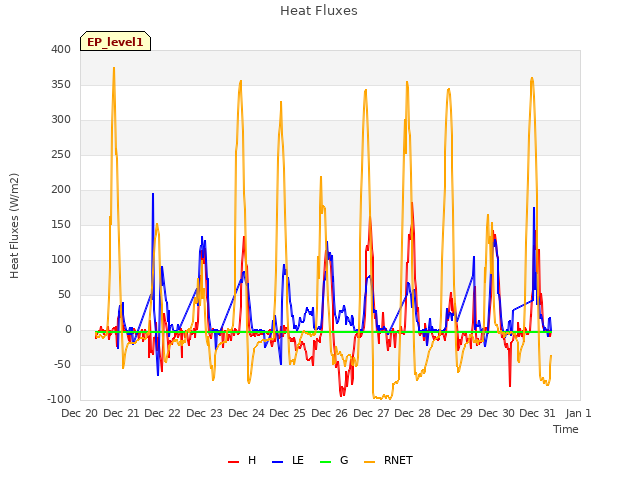The width and height of the screenshot is (640, 480).
Task: Toggle the G series legend entry
Action: 334,460
